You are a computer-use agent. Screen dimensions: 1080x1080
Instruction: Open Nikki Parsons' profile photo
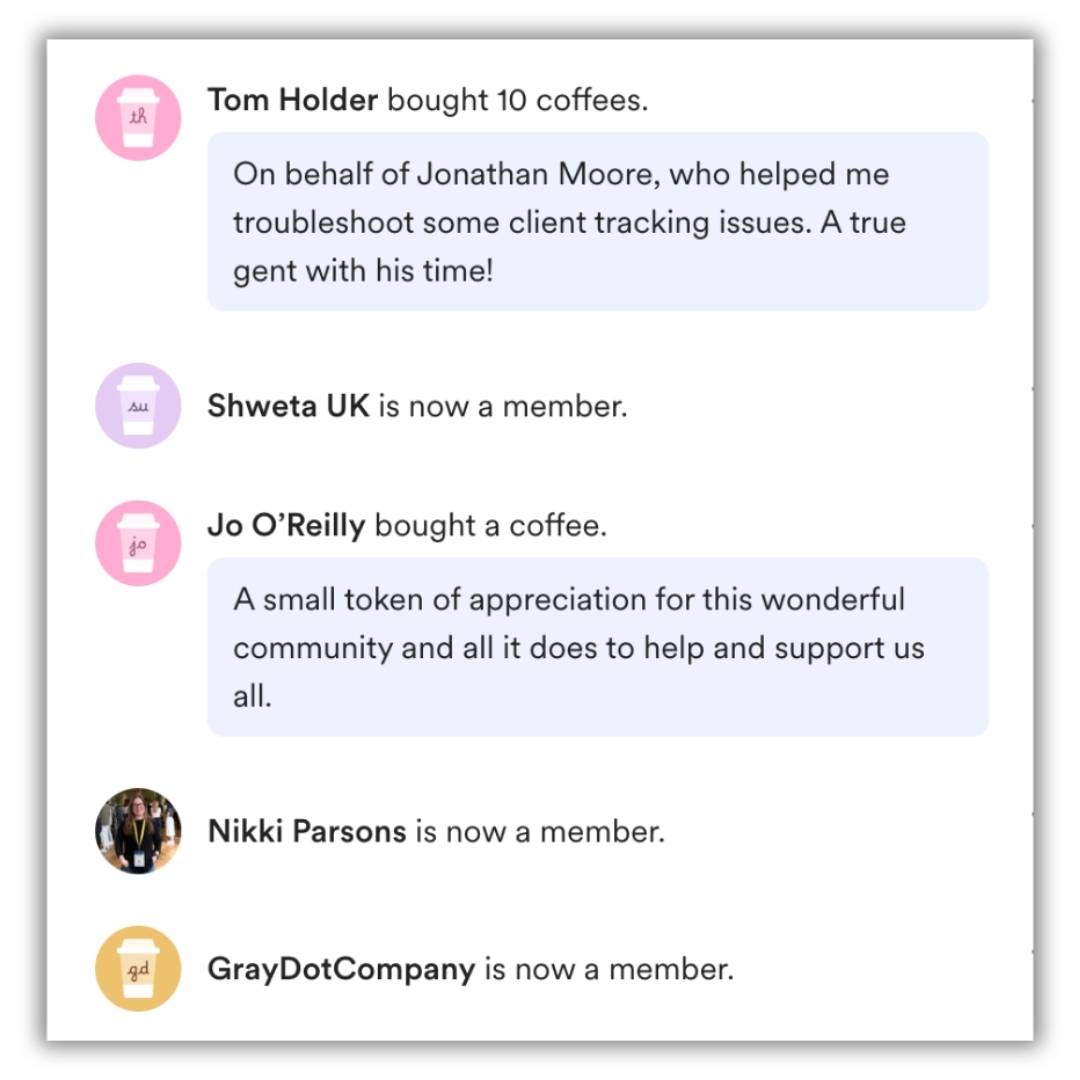click(x=138, y=831)
